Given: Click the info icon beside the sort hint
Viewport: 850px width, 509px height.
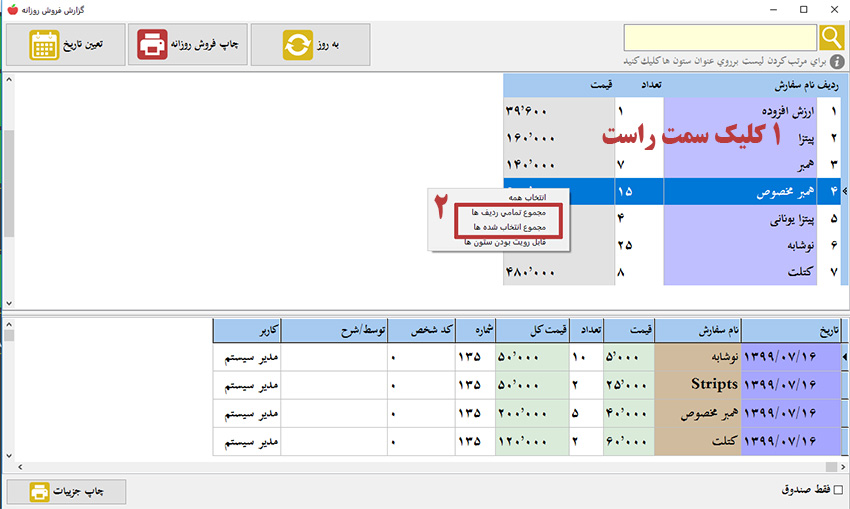Looking at the screenshot, I should [838, 61].
